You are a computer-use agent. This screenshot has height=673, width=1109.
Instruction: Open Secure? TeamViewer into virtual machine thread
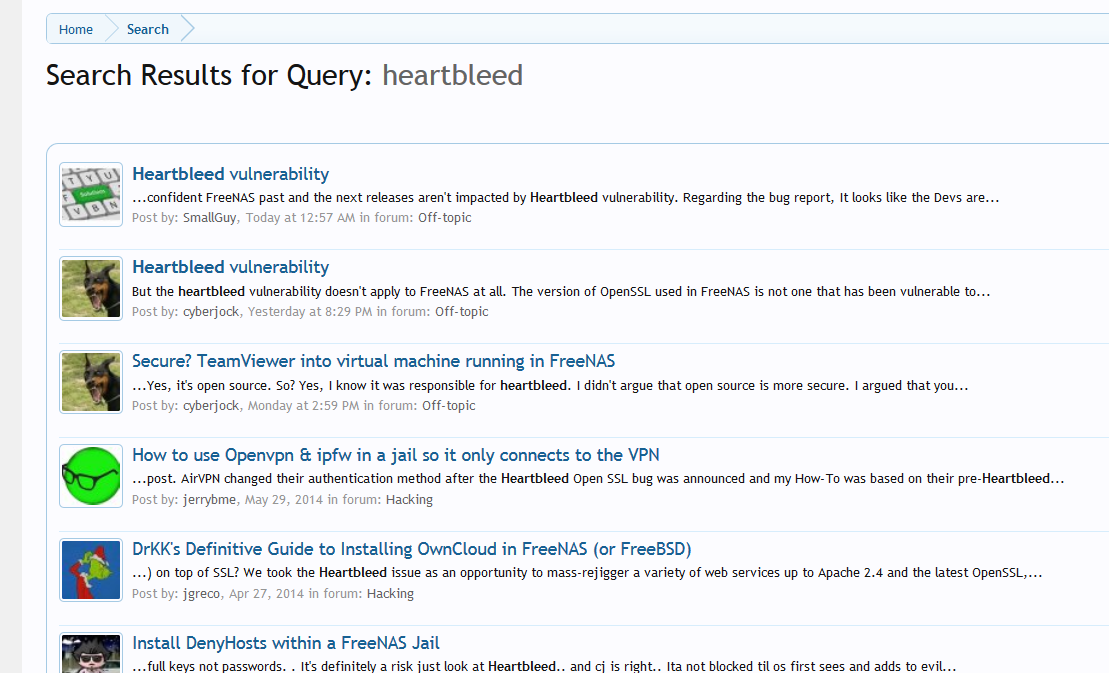click(373, 361)
